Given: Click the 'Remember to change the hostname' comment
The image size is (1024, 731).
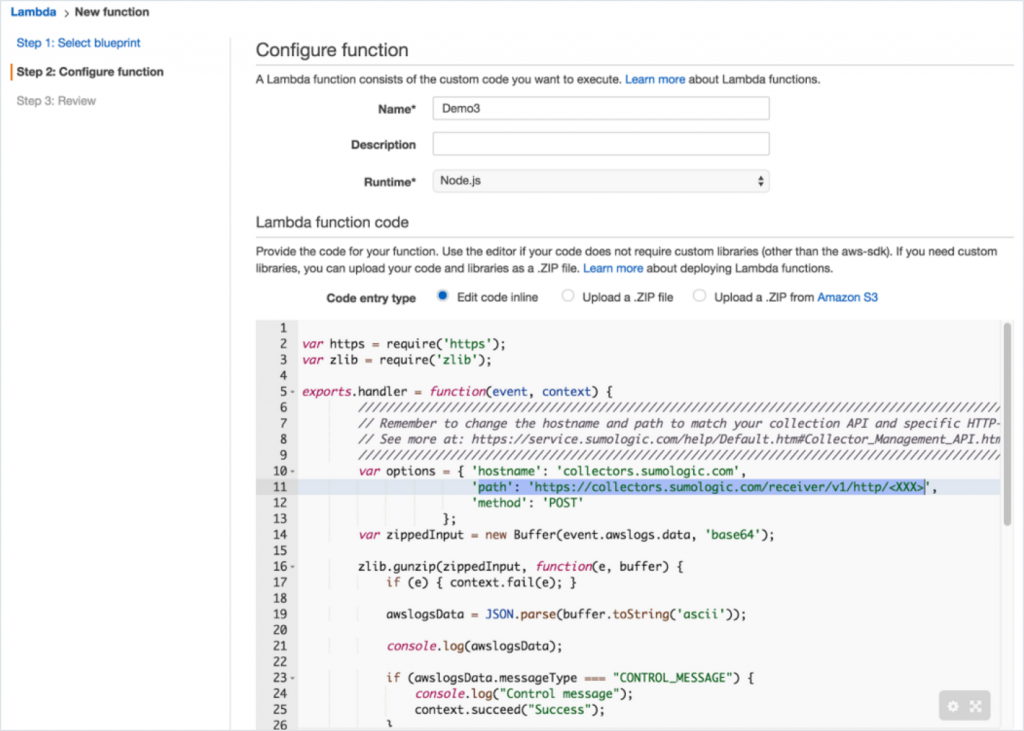Looking at the screenshot, I should (x=679, y=424).
